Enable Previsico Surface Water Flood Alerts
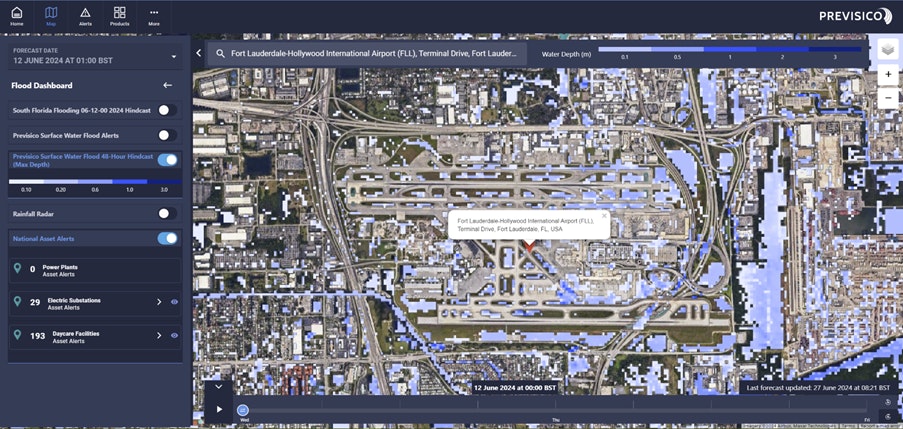Viewport: 903px width, 429px height. 167,135
